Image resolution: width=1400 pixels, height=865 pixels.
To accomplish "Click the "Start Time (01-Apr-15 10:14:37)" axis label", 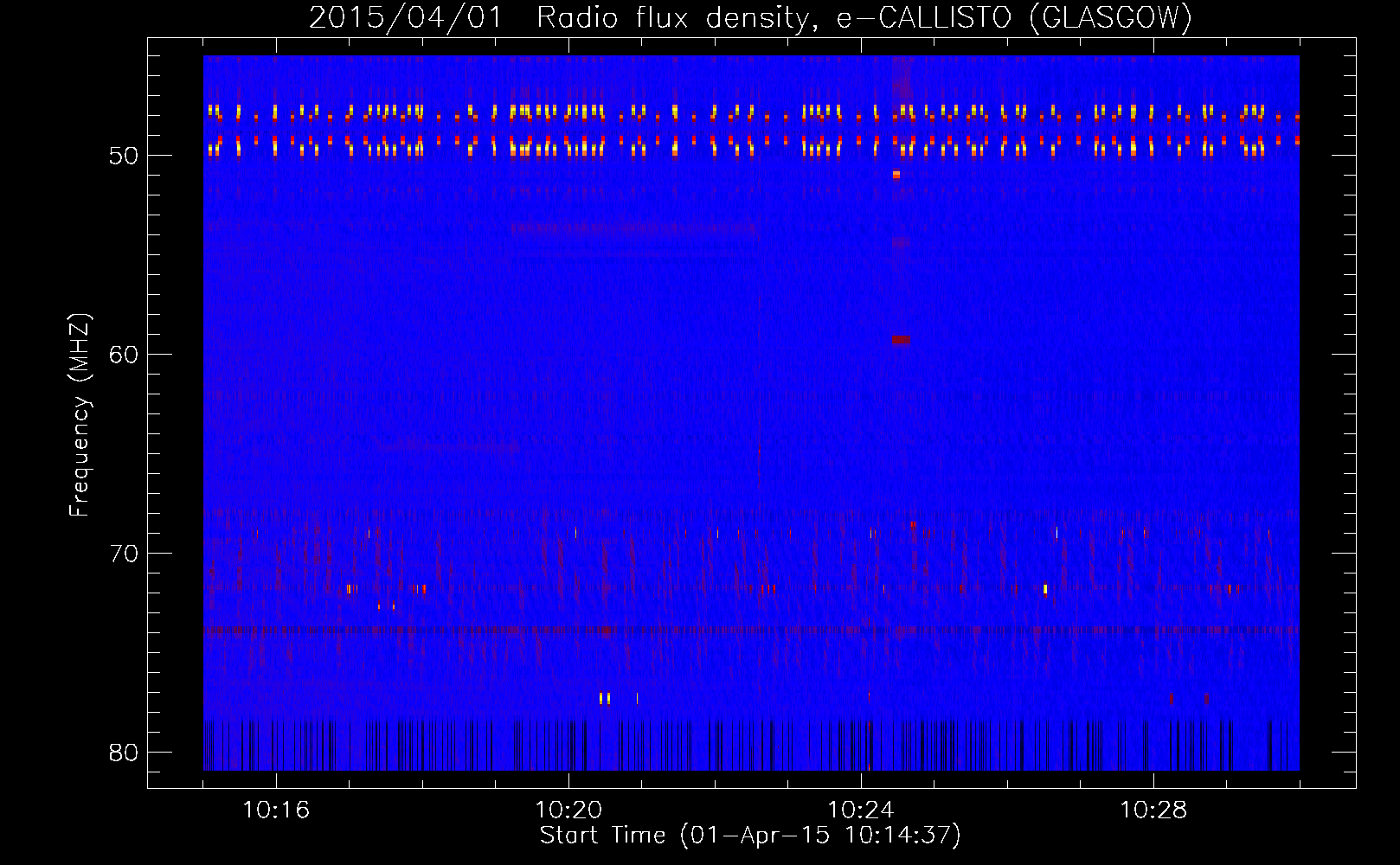I will pyautogui.click(x=750, y=836).
